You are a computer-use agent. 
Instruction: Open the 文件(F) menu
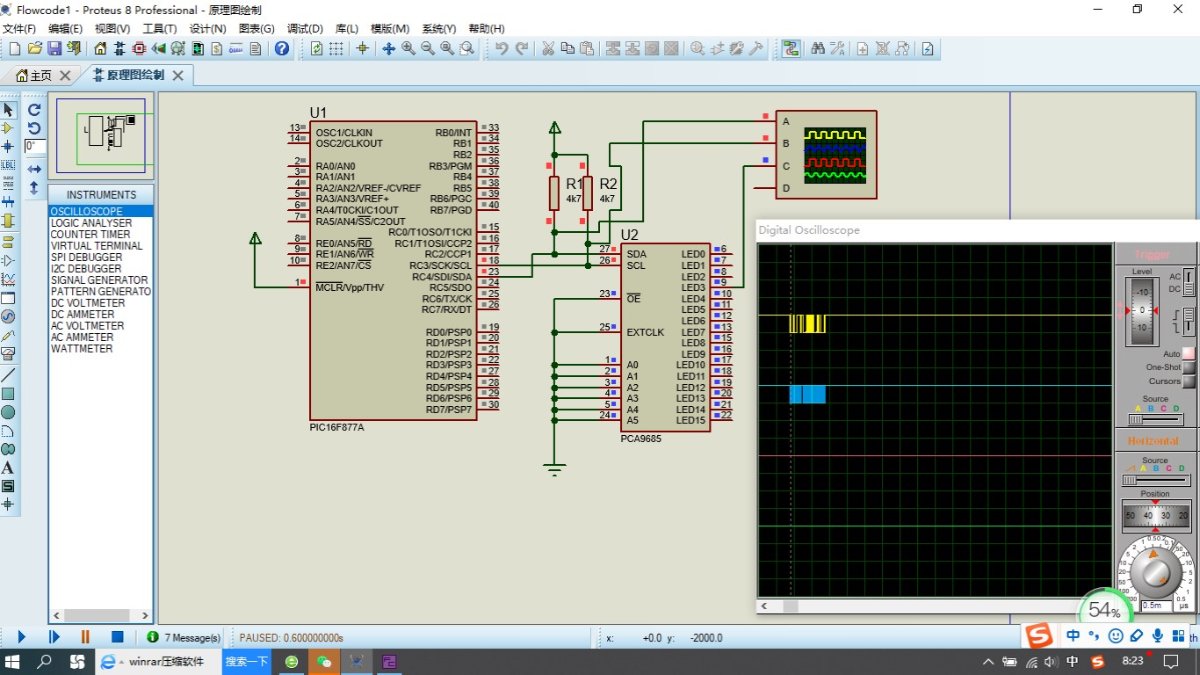pyautogui.click(x=19, y=29)
